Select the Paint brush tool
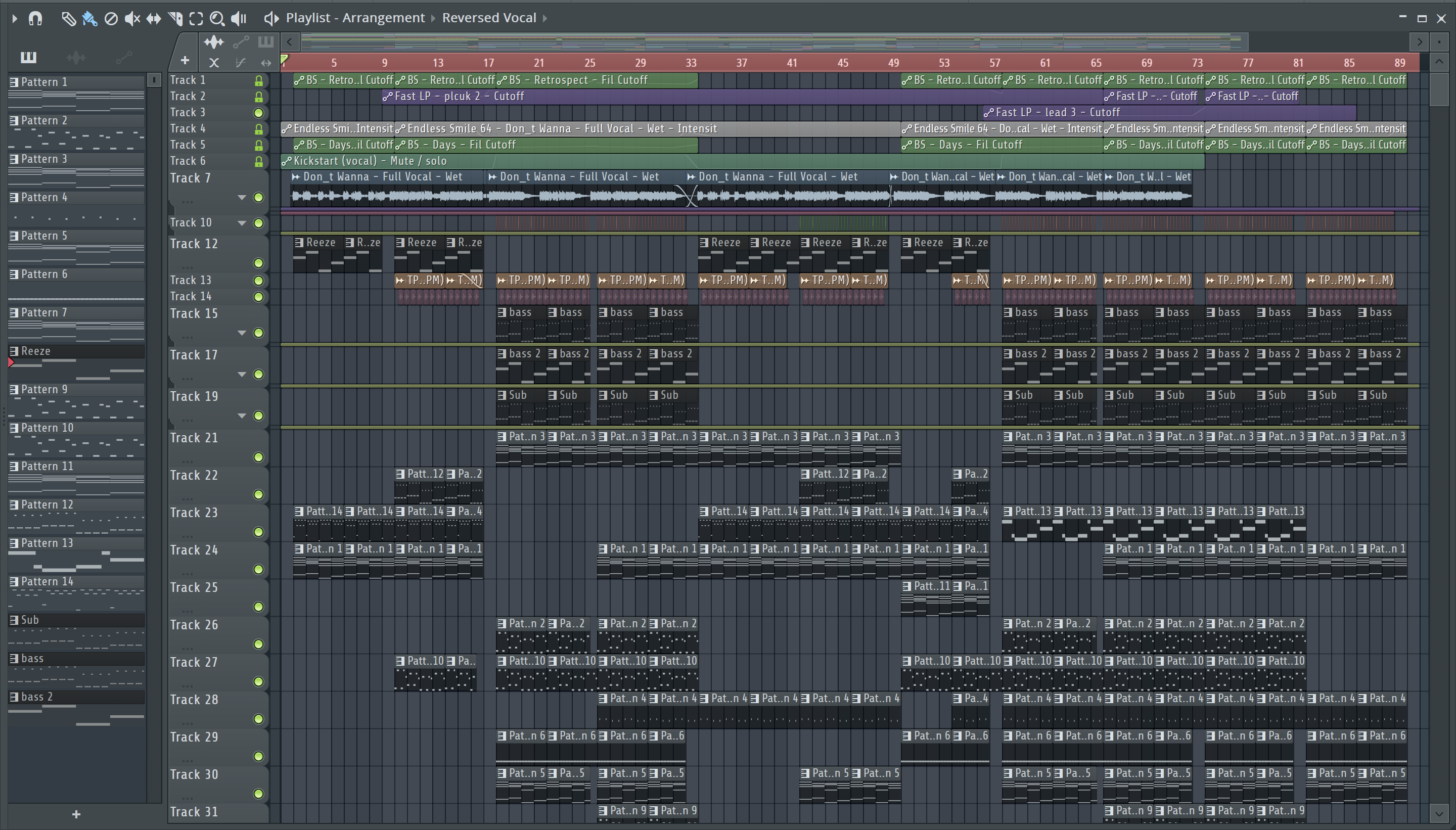This screenshot has height=830, width=1456. coord(89,19)
